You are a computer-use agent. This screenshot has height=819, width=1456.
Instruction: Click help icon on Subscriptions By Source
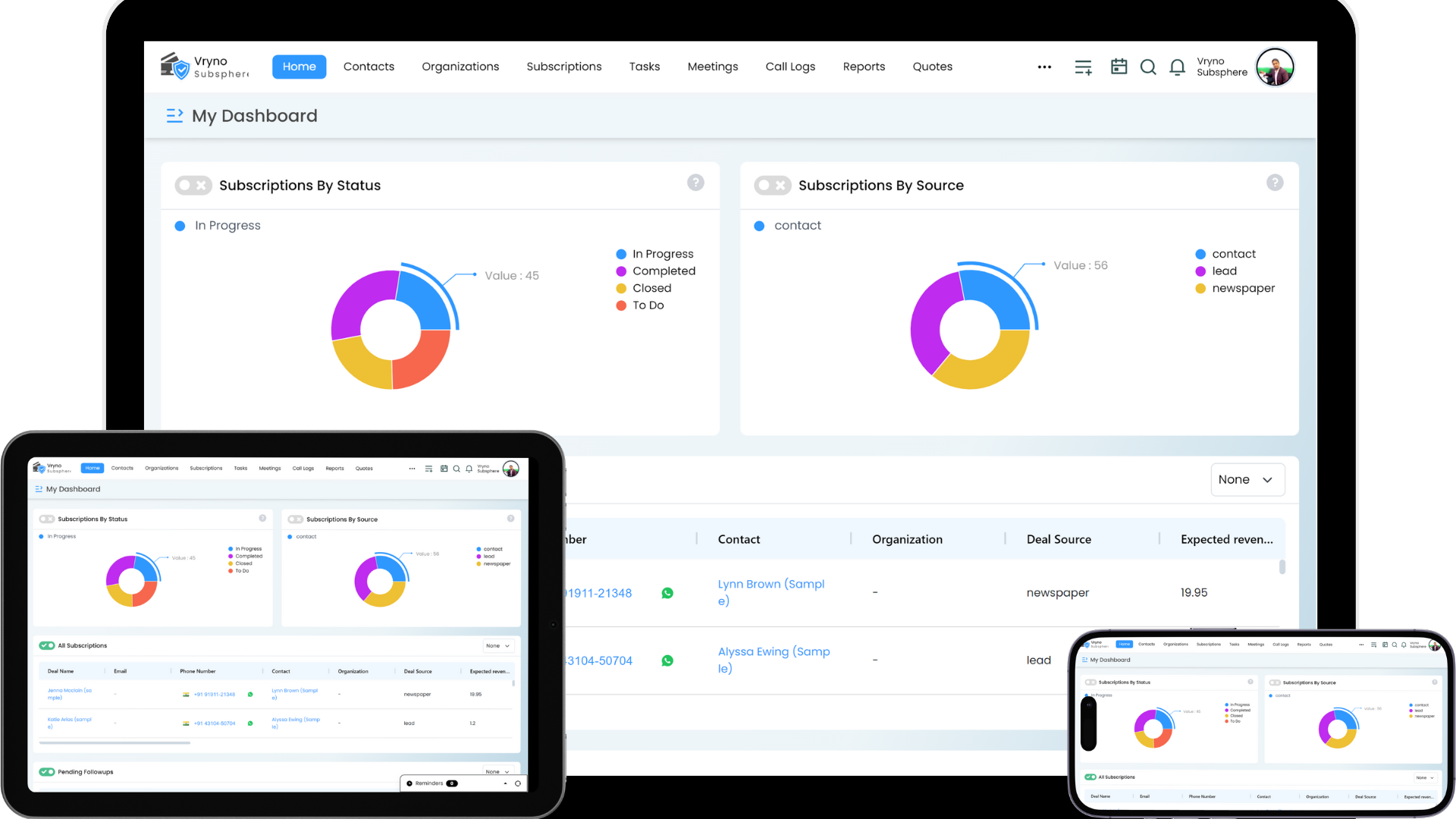point(1275,183)
